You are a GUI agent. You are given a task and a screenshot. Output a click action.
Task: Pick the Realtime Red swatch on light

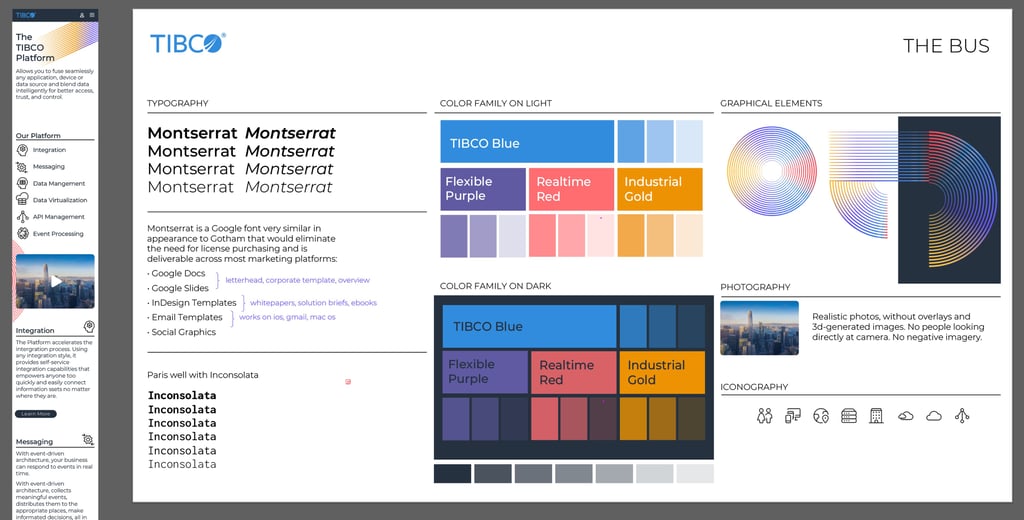pos(571,189)
